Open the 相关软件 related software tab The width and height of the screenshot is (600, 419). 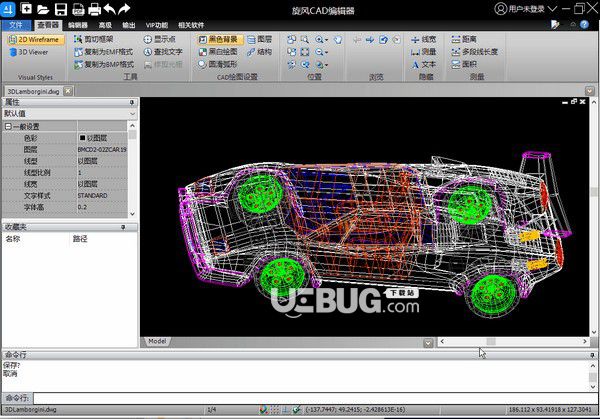coord(191,25)
